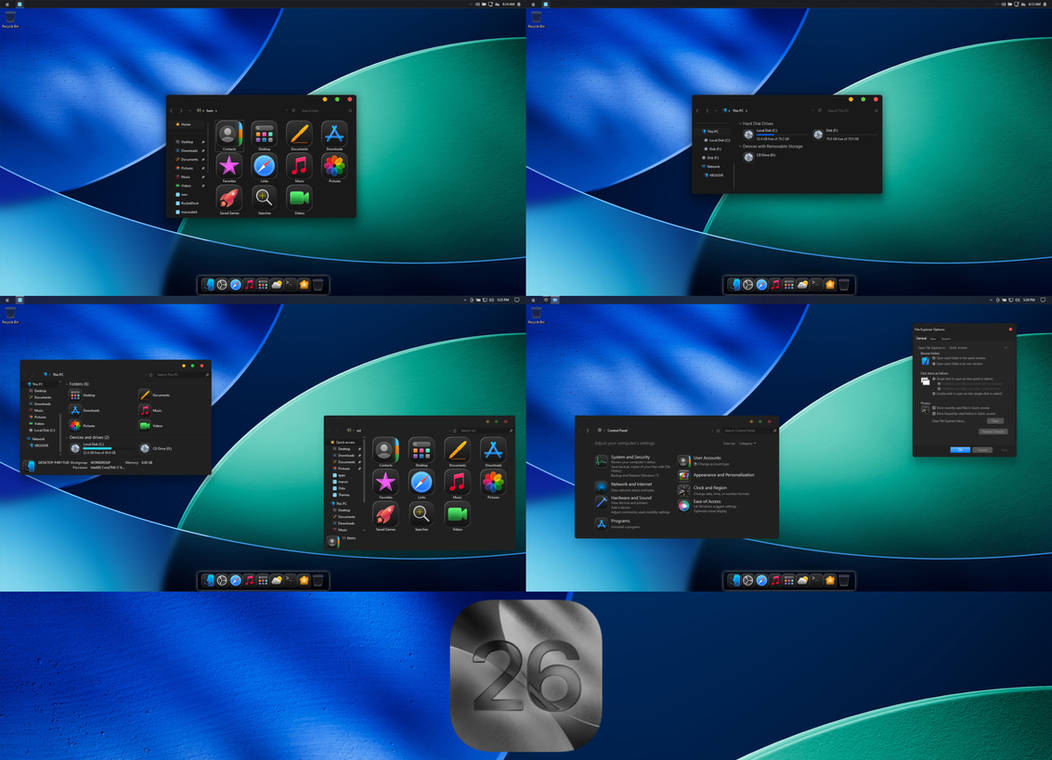Select 'Double-click to open an item' option
1052x760 pixels.
[x=934, y=394]
